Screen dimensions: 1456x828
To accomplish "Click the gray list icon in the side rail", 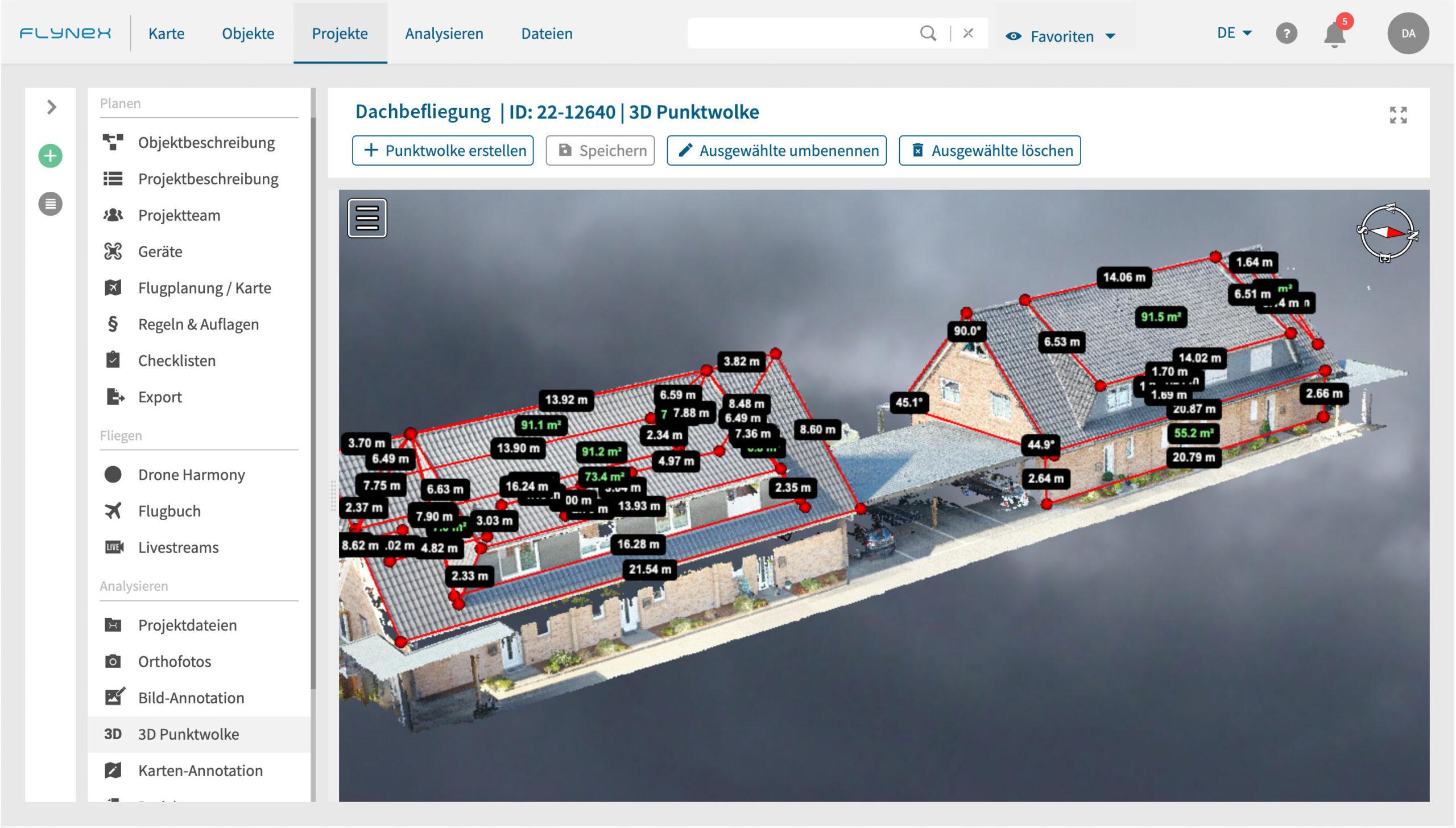I will (x=50, y=204).
